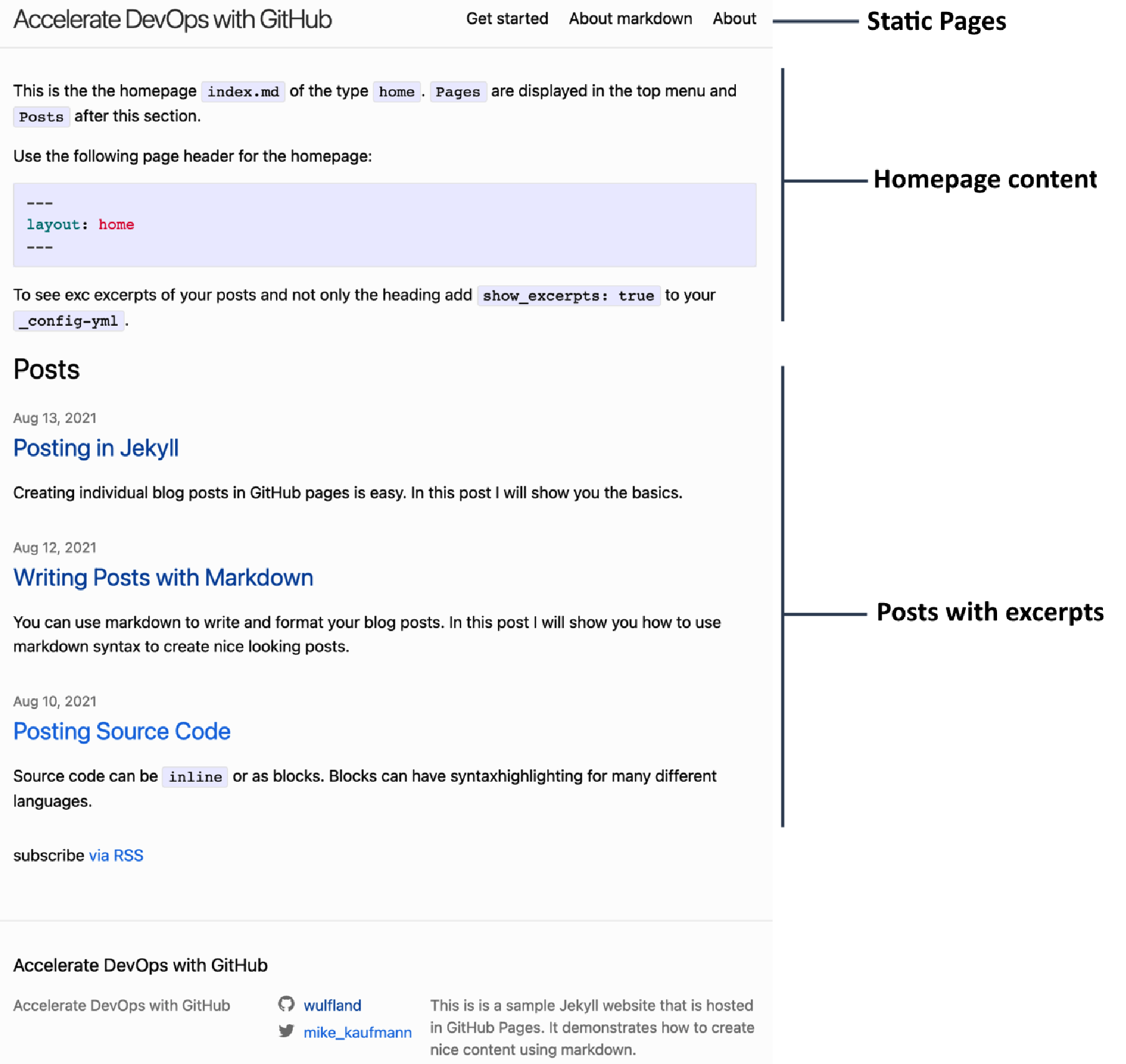The width and height of the screenshot is (1126, 1064).
Task: Click the show_excerpts: true inline code
Action: (568, 296)
